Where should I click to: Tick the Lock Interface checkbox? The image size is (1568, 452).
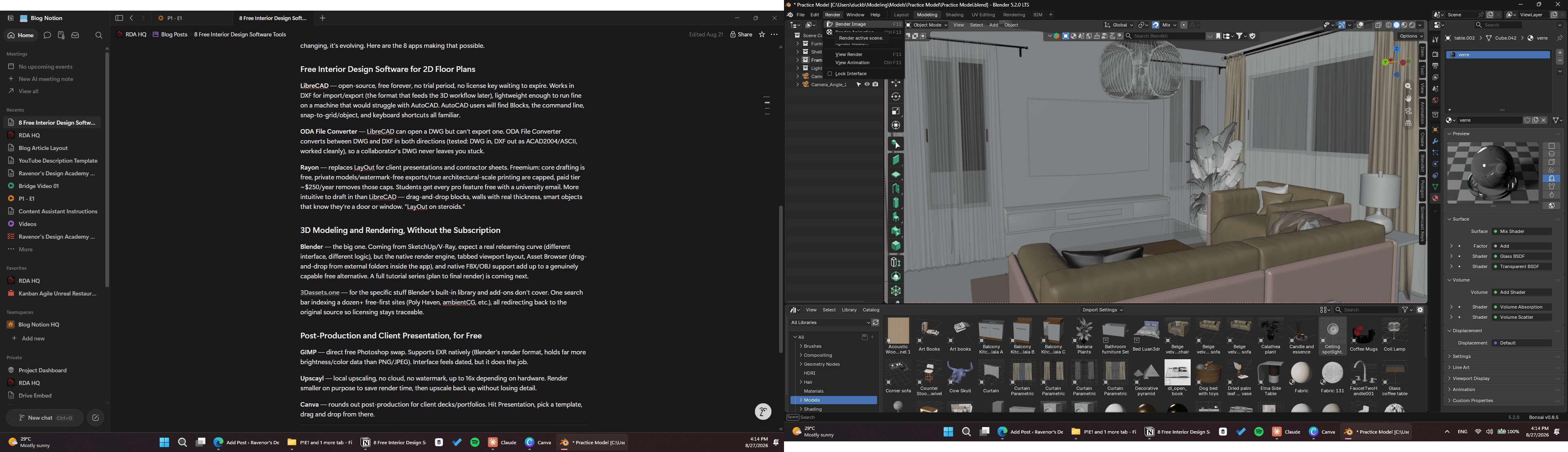click(x=829, y=74)
